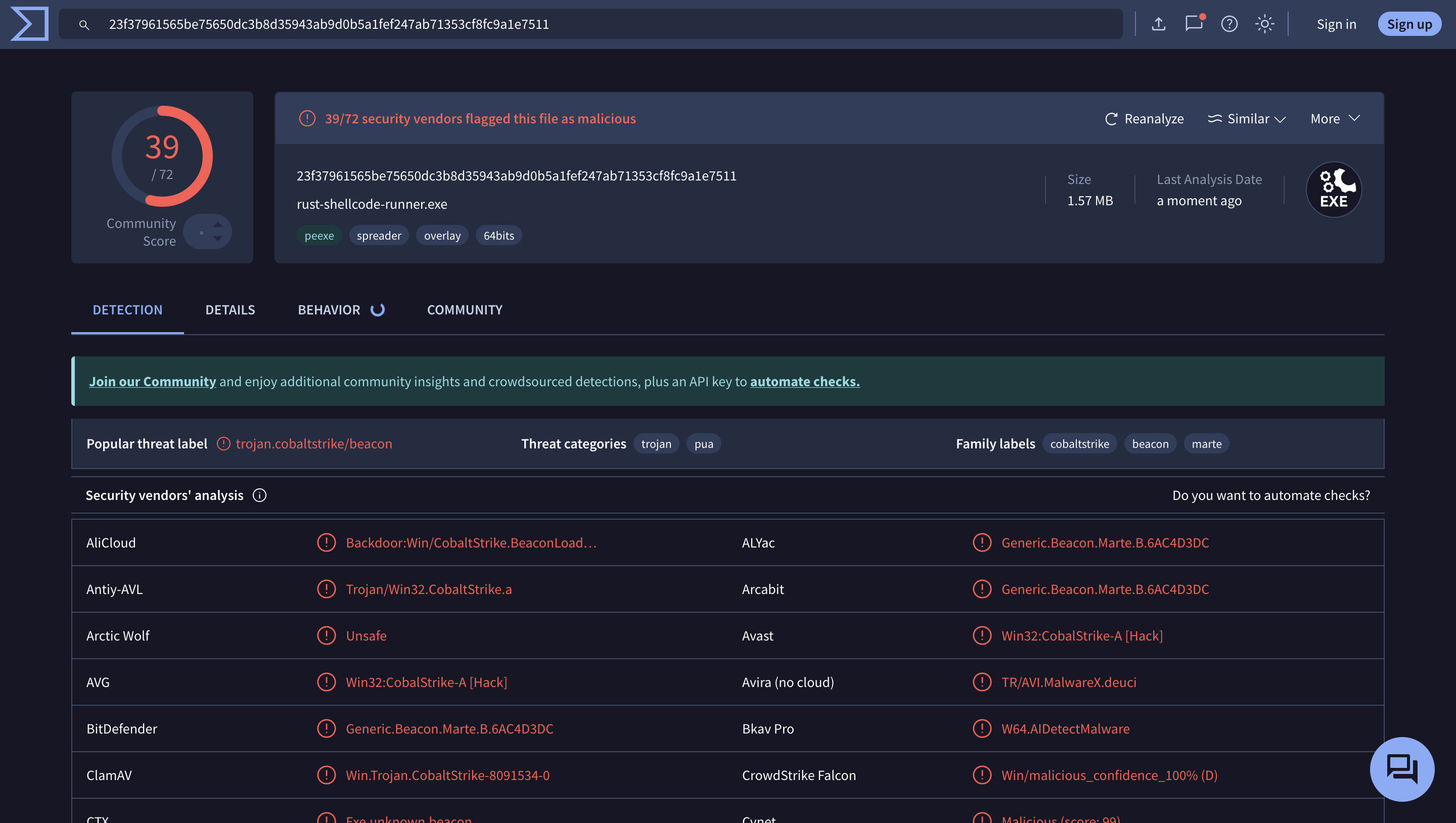The height and width of the screenshot is (823, 1456).
Task: Toggle the light/dark theme sun icon
Action: point(1264,24)
